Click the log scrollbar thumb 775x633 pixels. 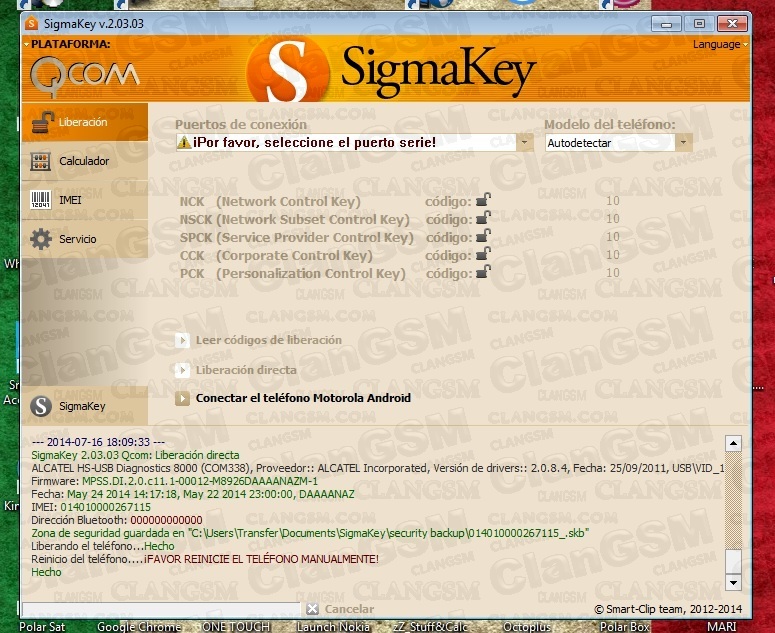coord(733,561)
